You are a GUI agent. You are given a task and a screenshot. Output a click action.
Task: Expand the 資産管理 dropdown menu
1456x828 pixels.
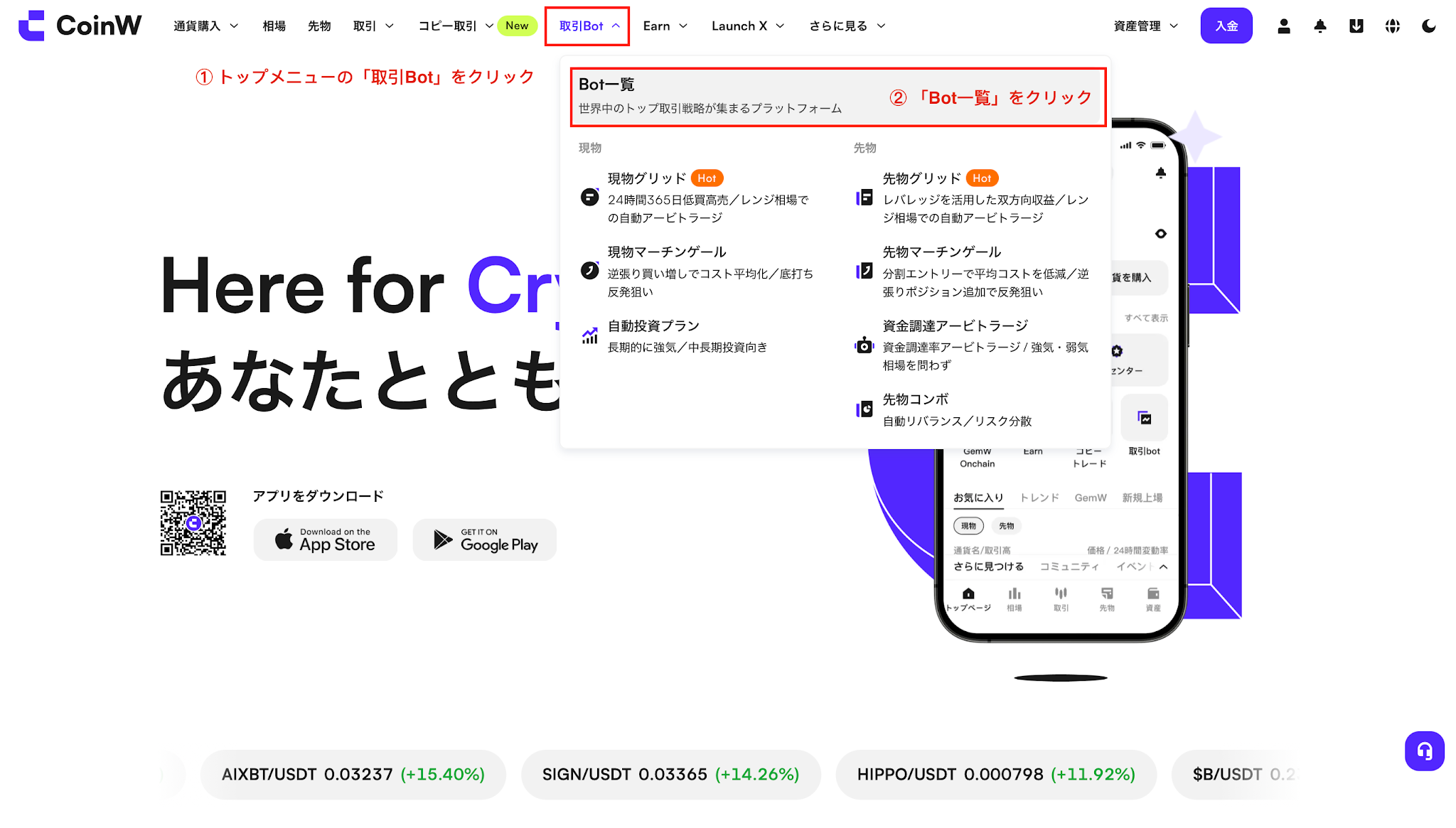point(1146,26)
